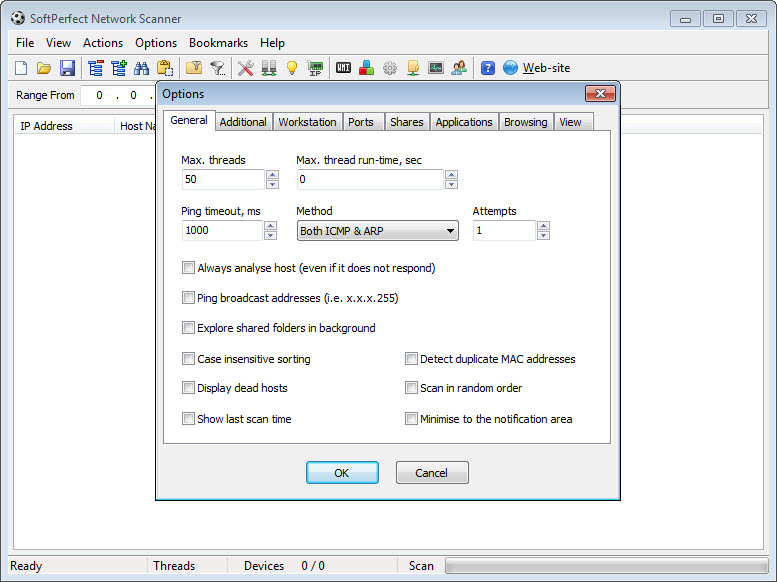Click the blue globe icon
The image size is (777, 582).
510,68
